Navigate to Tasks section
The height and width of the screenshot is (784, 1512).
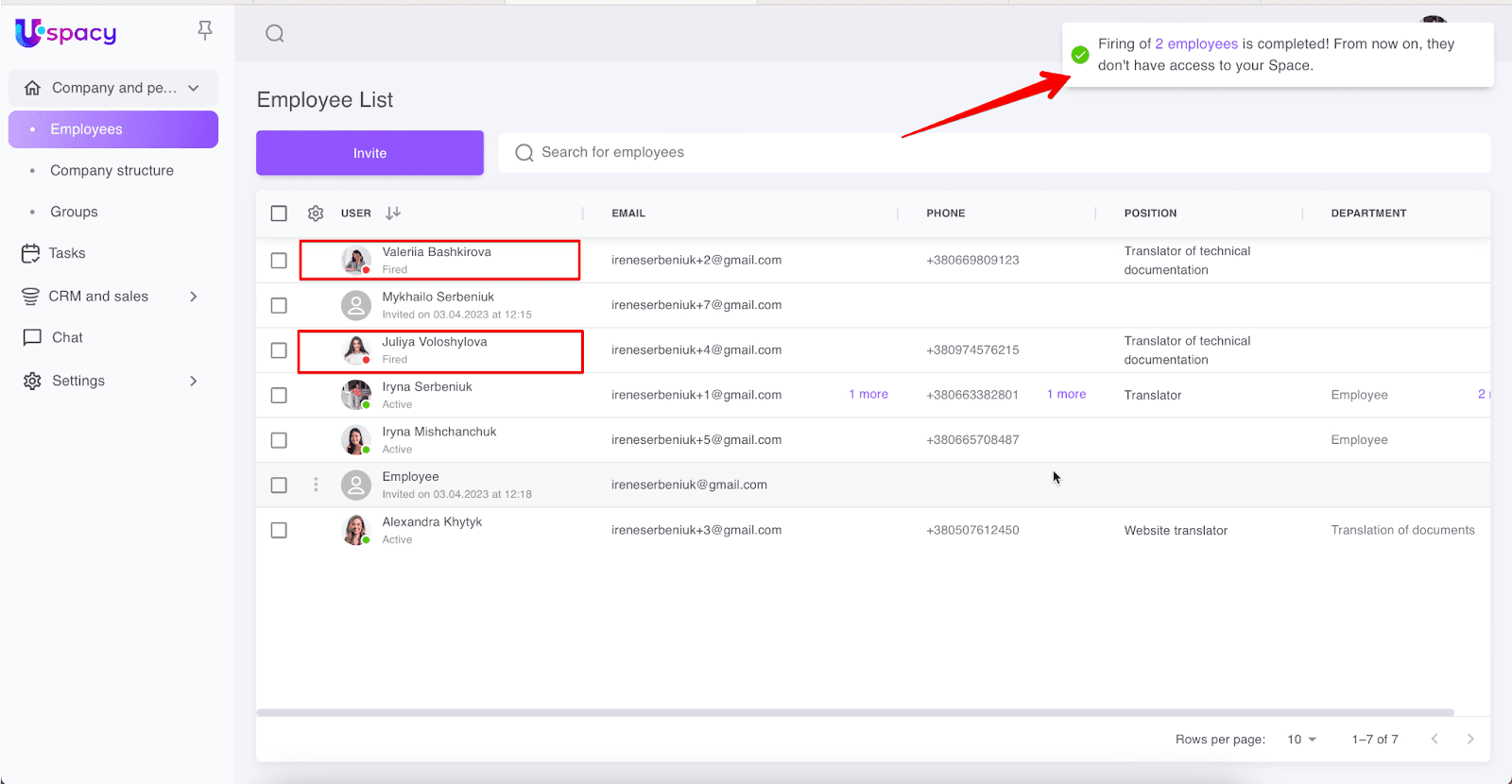click(x=66, y=253)
